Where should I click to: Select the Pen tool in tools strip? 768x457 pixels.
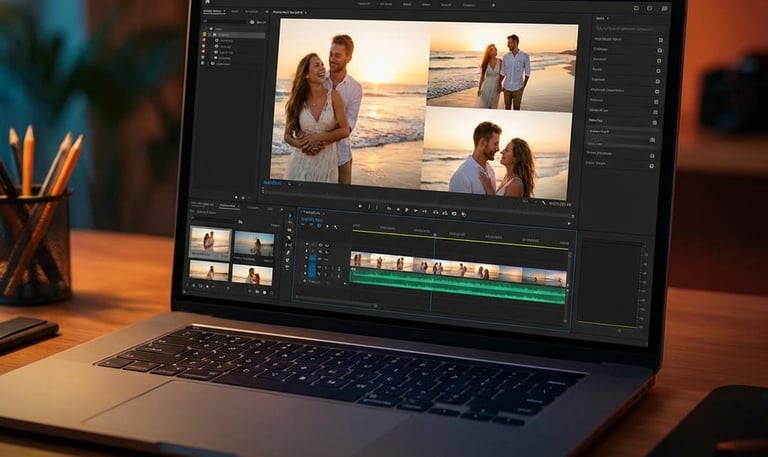pyautogui.click(x=288, y=253)
